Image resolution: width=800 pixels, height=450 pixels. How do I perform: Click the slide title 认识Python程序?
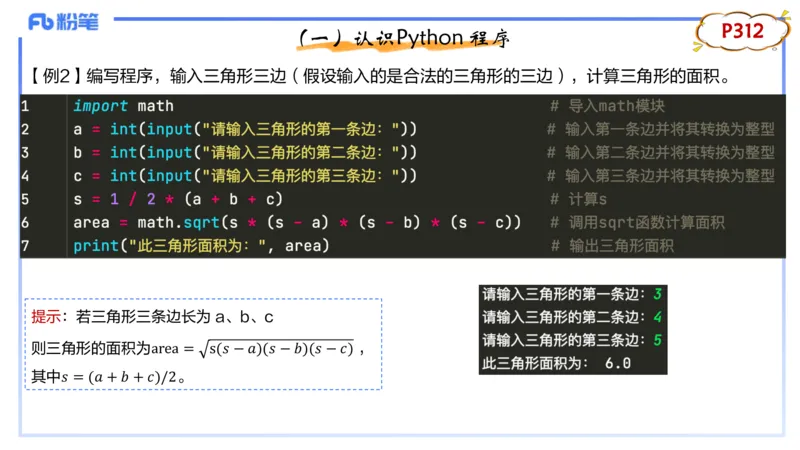point(404,38)
